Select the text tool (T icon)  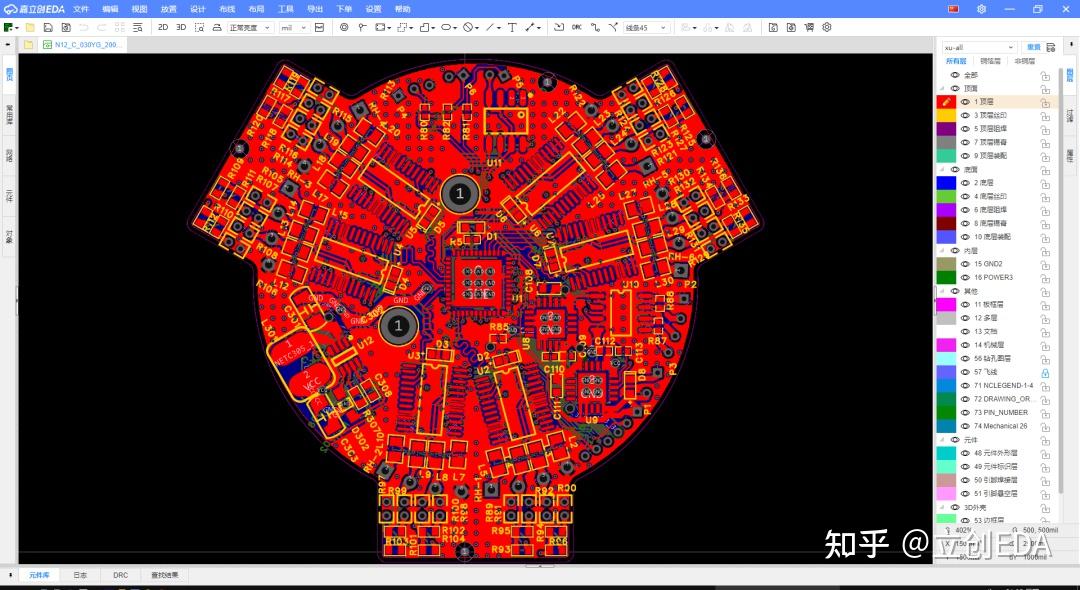(x=512, y=28)
